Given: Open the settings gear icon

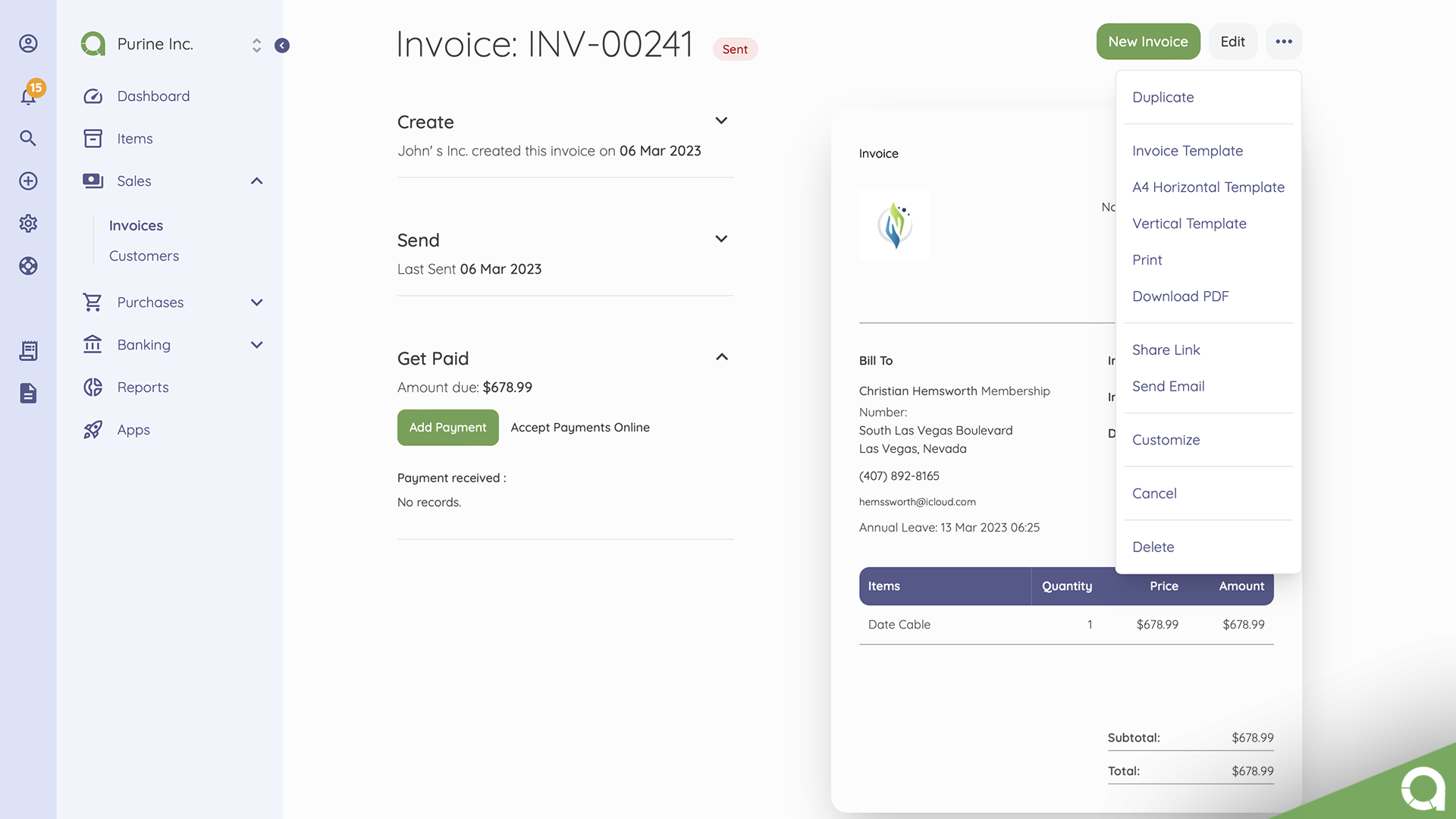Looking at the screenshot, I should [x=28, y=223].
